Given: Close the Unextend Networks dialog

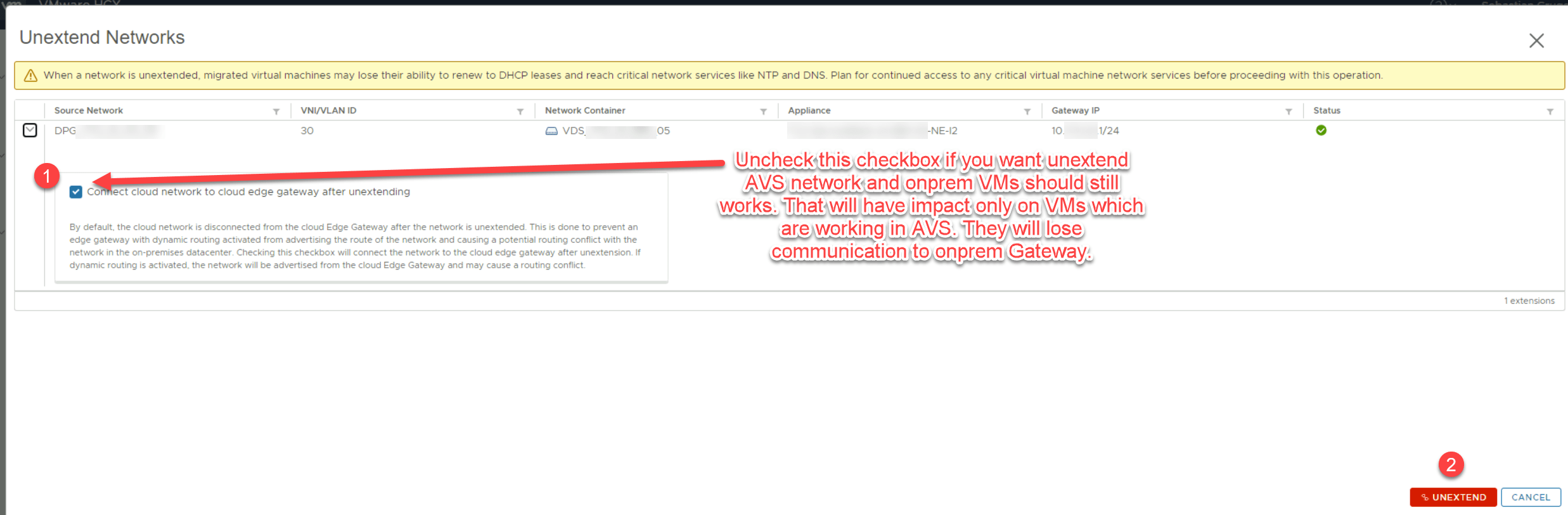Looking at the screenshot, I should [x=1536, y=41].
